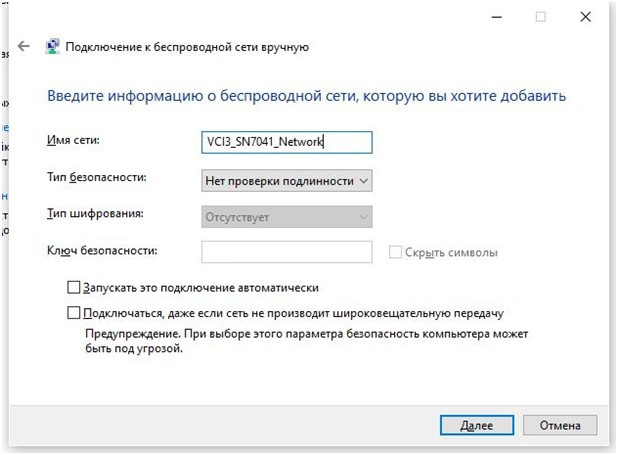Click the empty security key field

click(x=287, y=252)
